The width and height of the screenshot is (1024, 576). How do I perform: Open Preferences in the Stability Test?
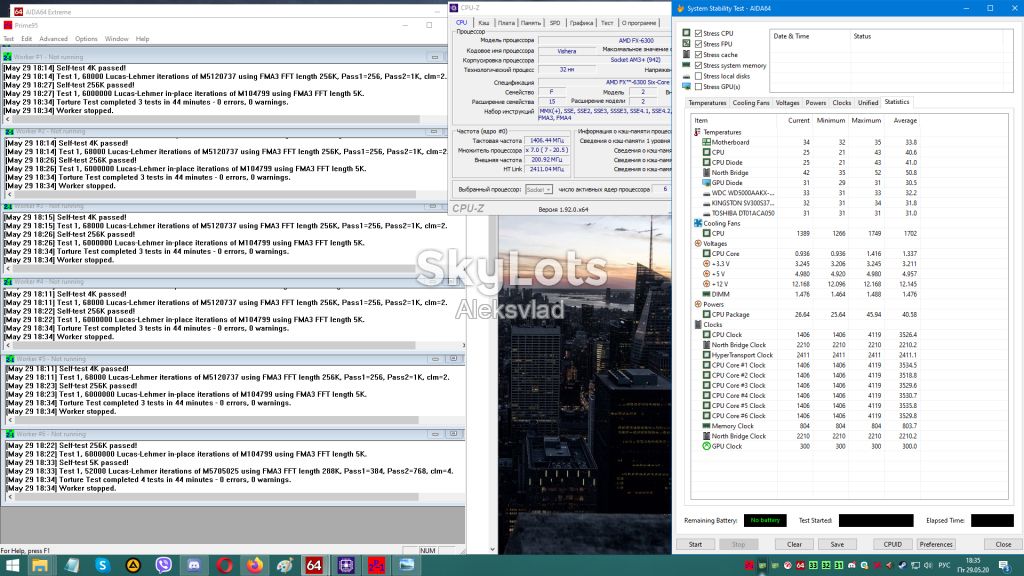pyautogui.click(x=936, y=544)
